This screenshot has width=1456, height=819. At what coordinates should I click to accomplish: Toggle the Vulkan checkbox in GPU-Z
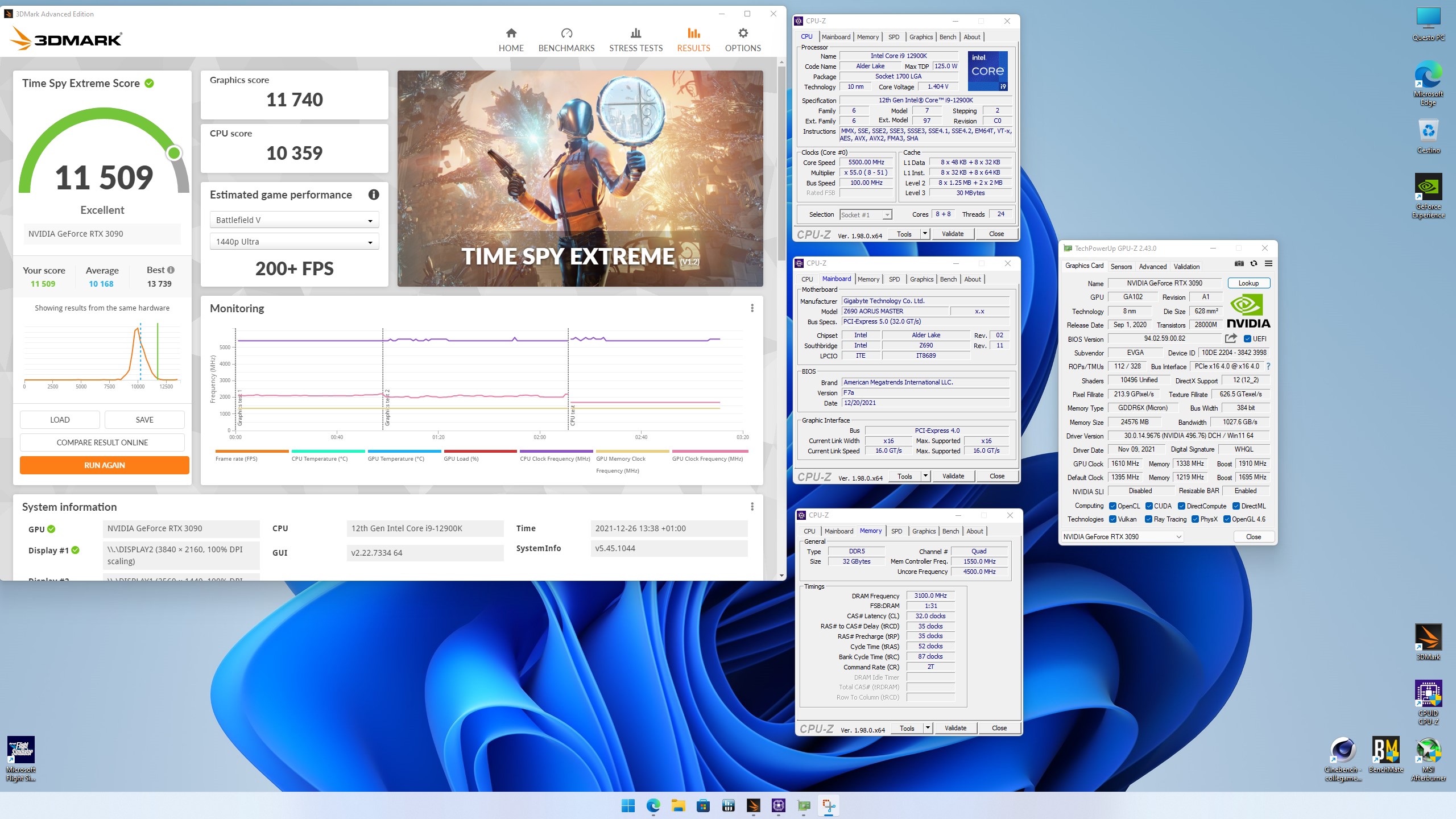[x=1112, y=519]
